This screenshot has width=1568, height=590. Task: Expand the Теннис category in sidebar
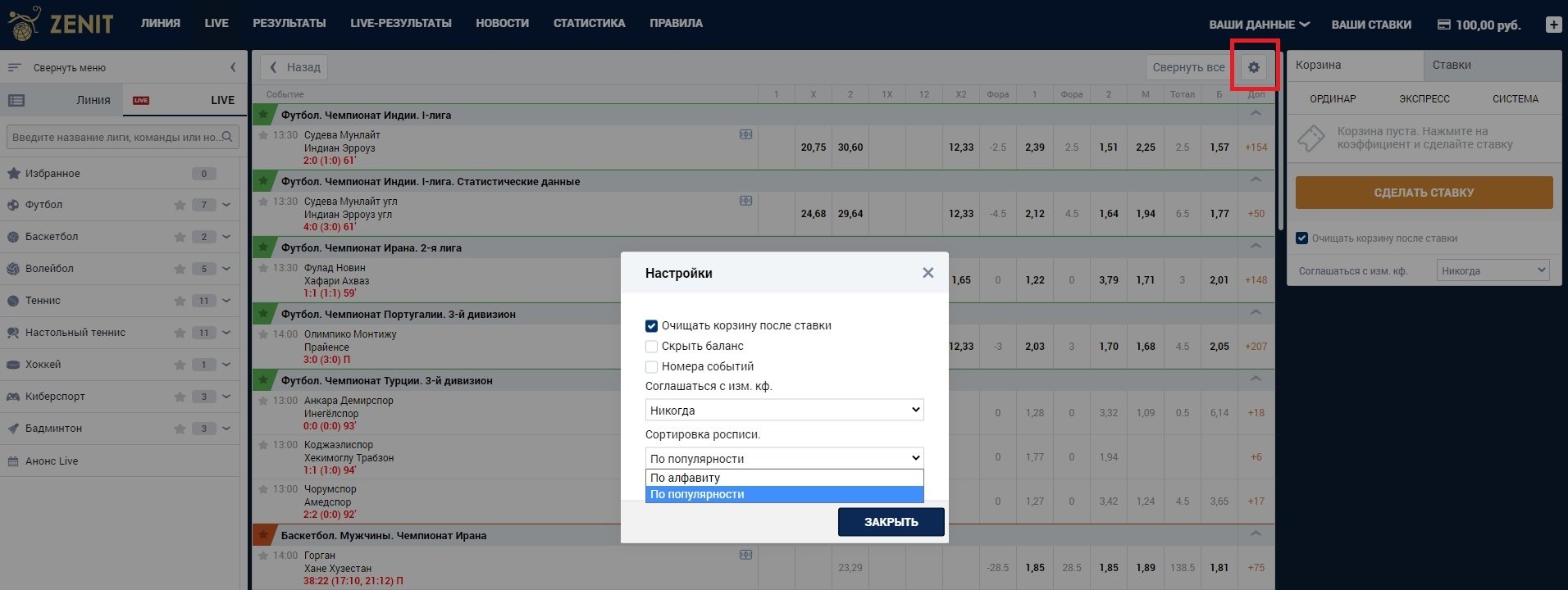[226, 301]
